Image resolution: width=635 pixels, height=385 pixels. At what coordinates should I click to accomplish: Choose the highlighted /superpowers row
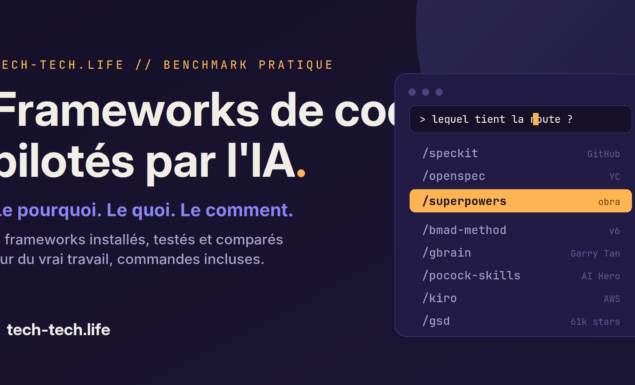click(x=520, y=201)
